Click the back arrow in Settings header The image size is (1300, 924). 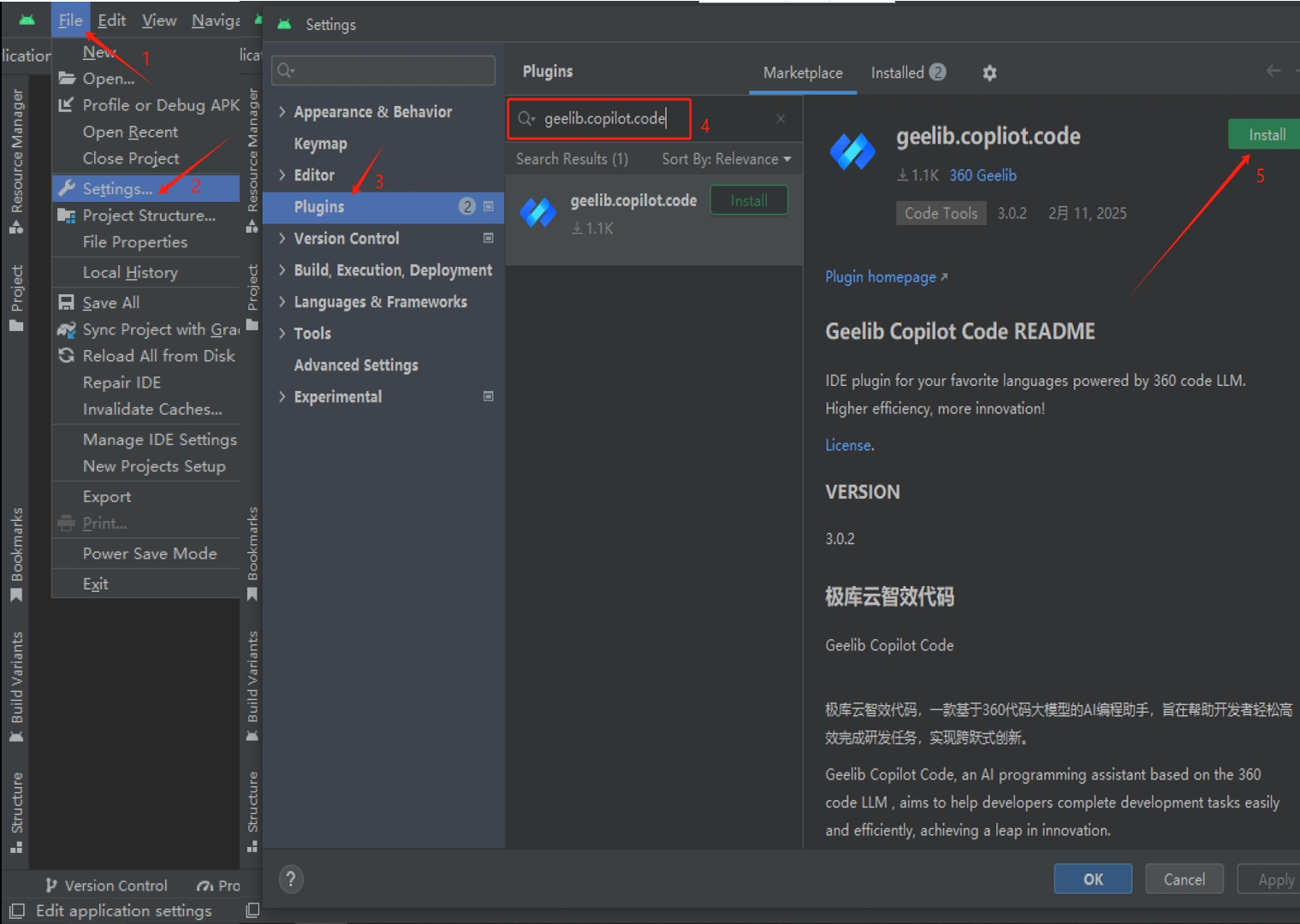click(1273, 71)
